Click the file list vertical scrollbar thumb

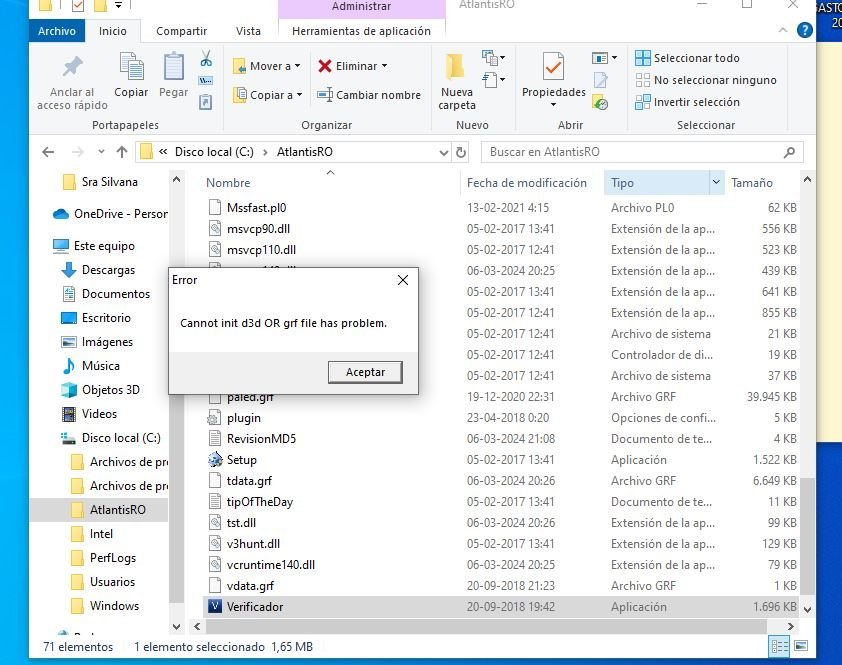(x=807, y=537)
